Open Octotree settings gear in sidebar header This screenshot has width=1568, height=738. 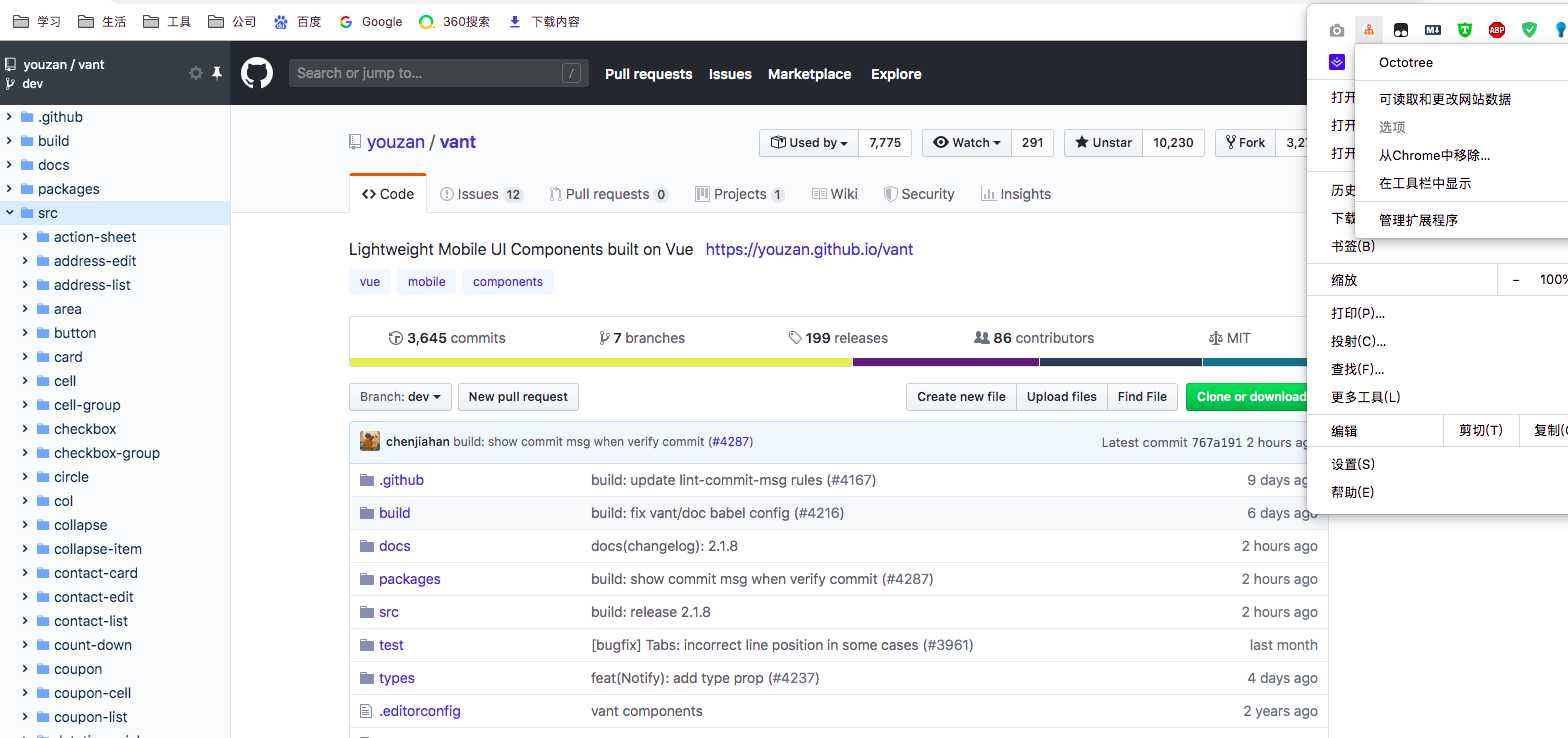coord(196,73)
